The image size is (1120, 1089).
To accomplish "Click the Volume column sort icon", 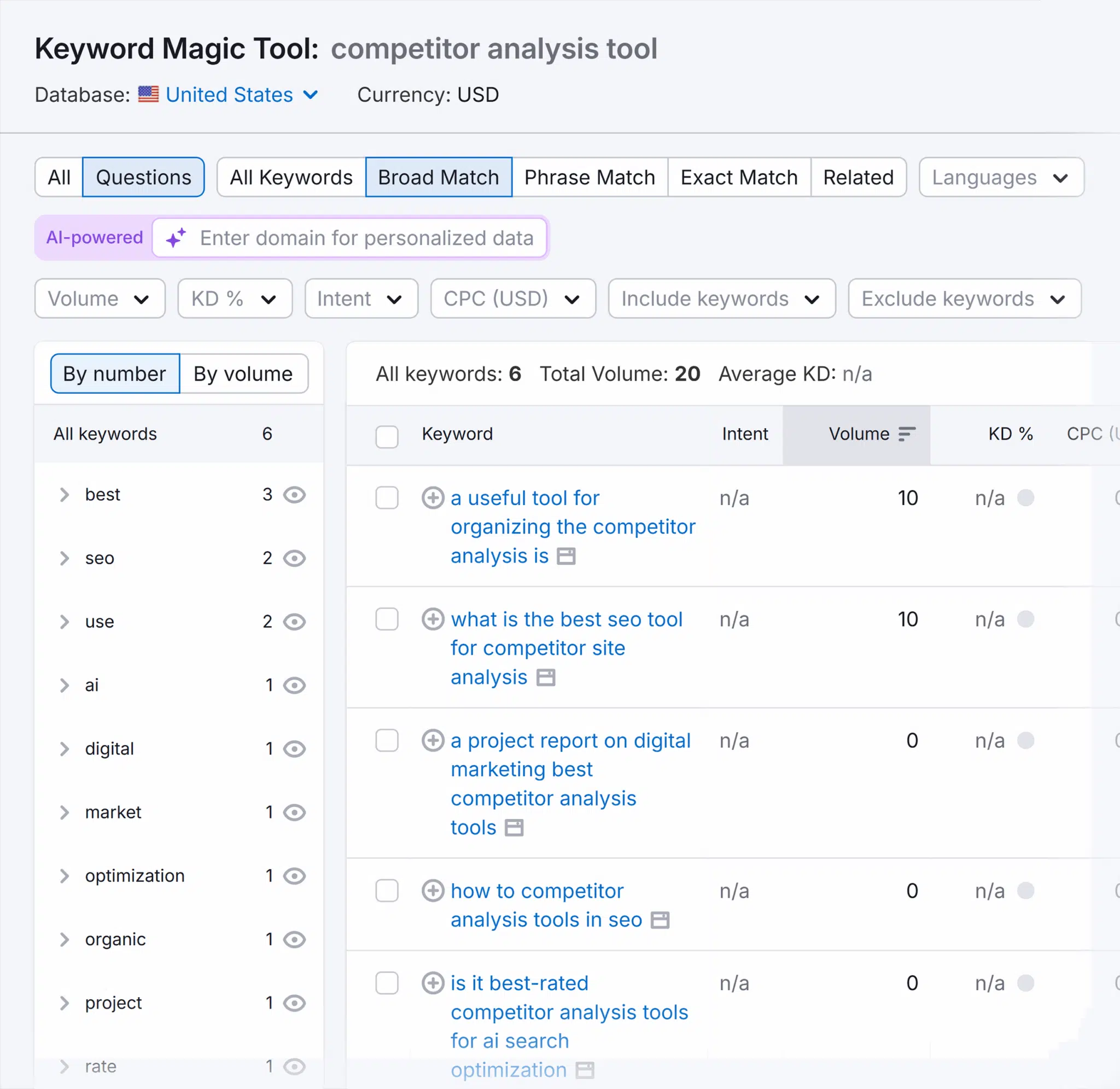I will click(907, 434).
